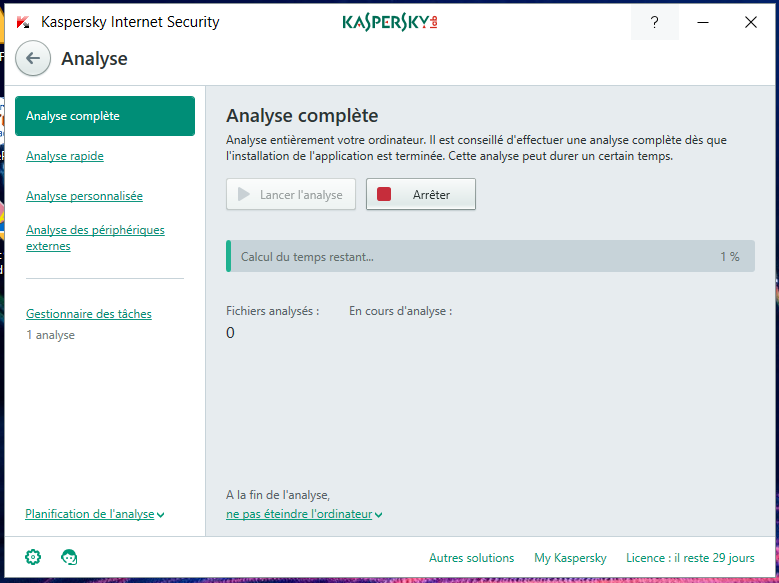
Task: Switch to Analyse rapide
Action: [x=65, y=156]
